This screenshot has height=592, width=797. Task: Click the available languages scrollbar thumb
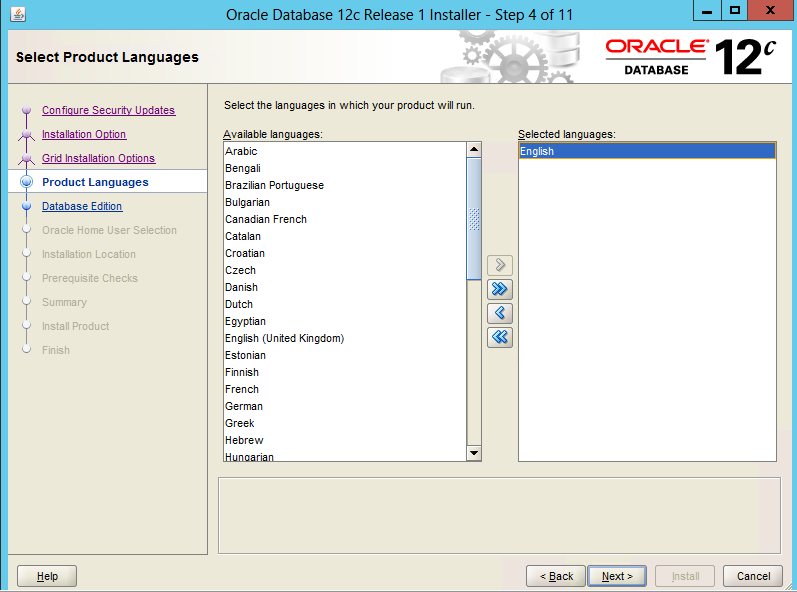tap(474, 218)
